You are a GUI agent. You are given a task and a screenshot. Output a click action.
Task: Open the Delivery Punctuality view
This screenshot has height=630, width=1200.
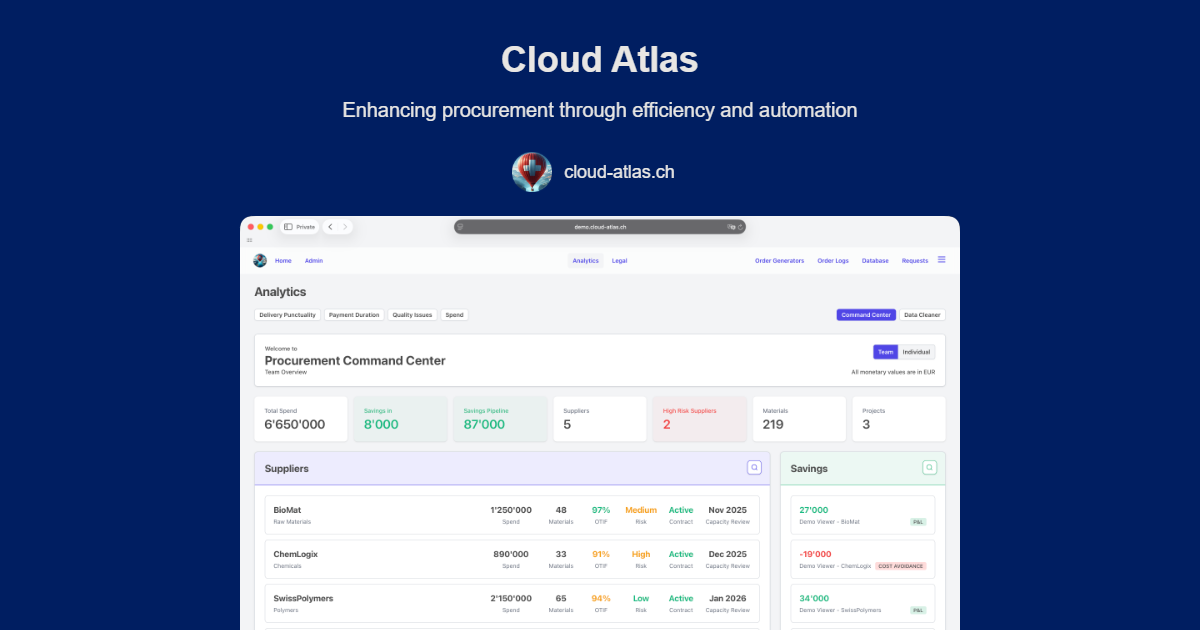click(287, 315)
